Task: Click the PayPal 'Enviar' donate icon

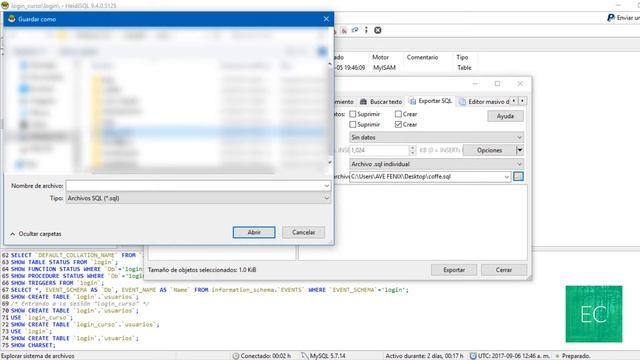Action: pos(611,18)
